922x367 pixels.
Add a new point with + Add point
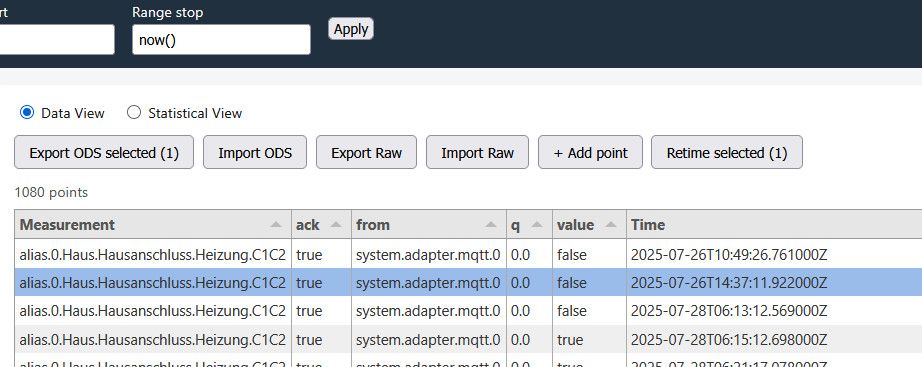tap(590, 152)
